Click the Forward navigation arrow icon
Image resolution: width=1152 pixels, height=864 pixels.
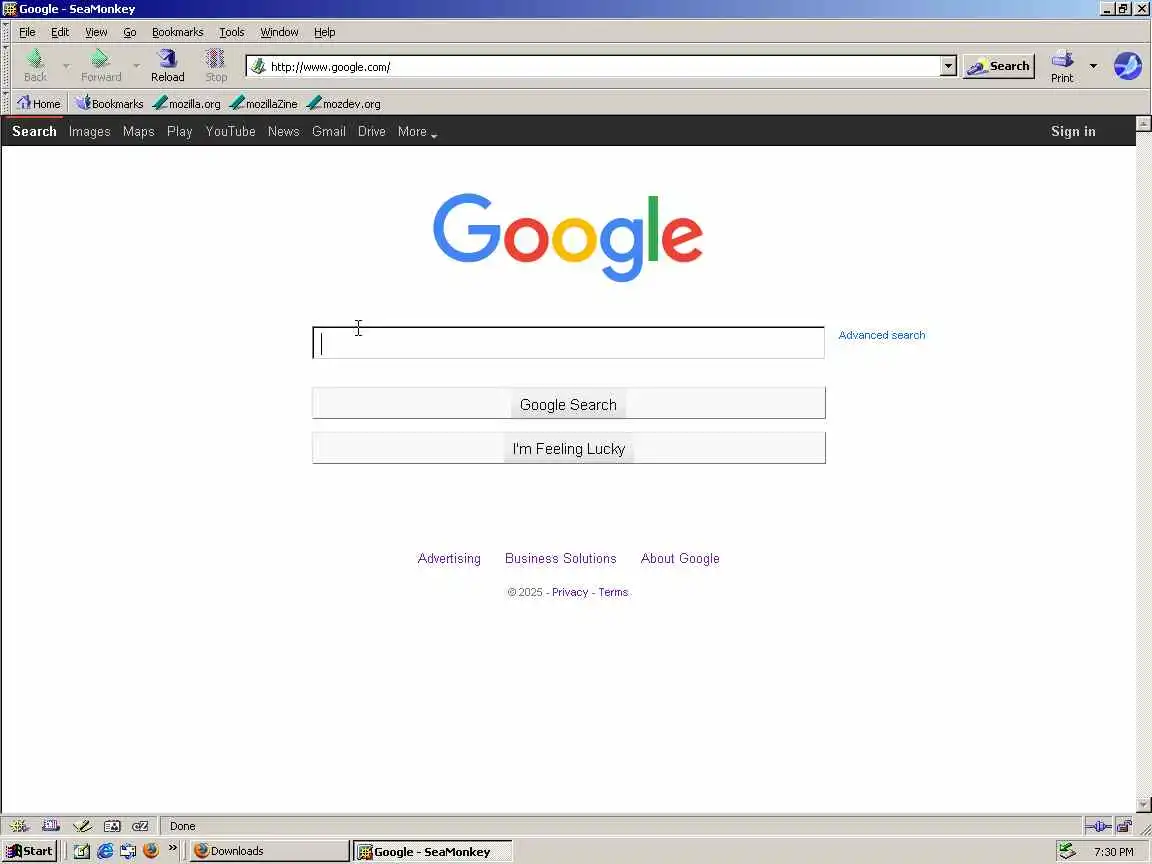point(100,59)
